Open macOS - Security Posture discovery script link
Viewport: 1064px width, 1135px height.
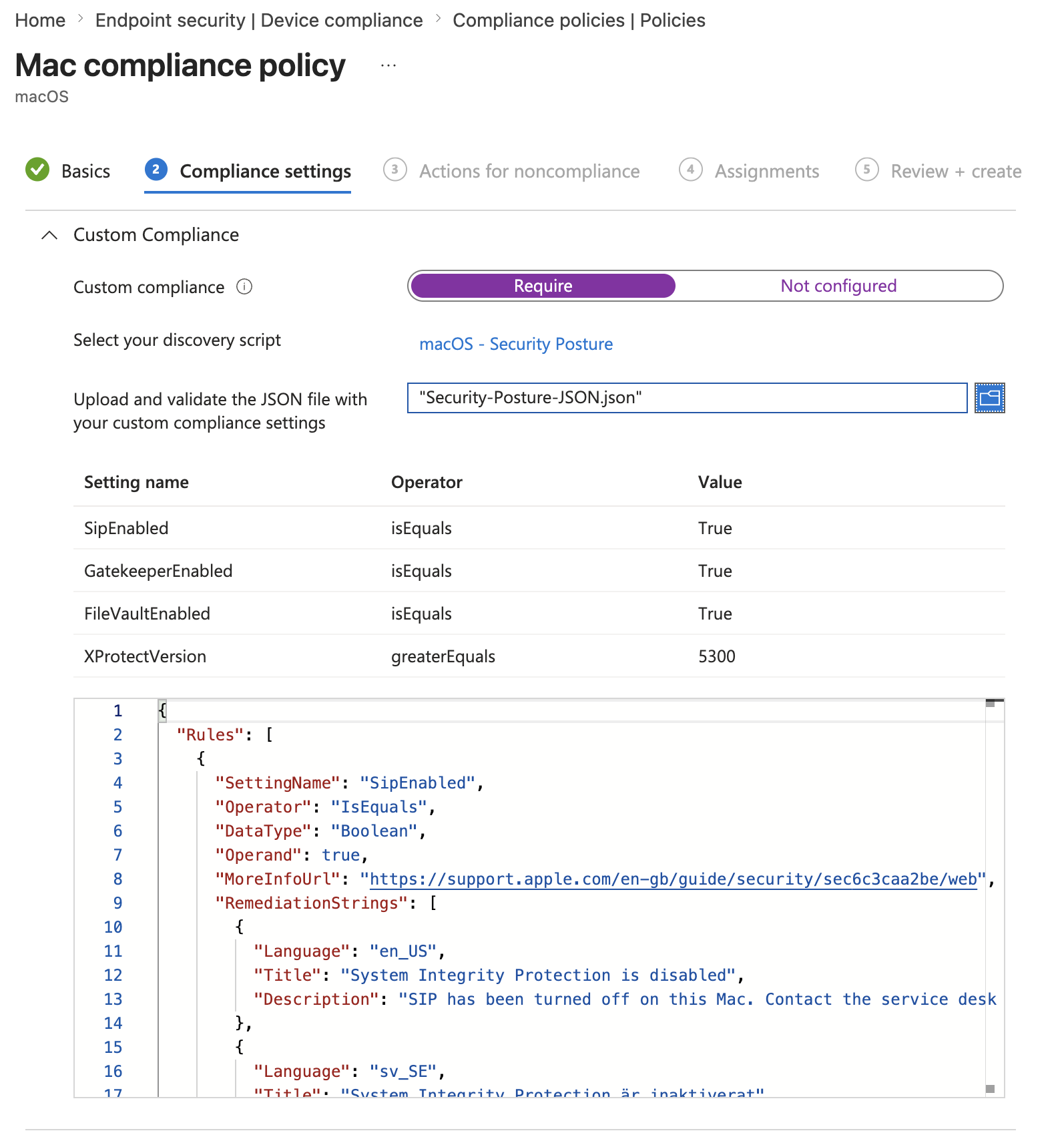pyautogui.click(x=516, y=344)
